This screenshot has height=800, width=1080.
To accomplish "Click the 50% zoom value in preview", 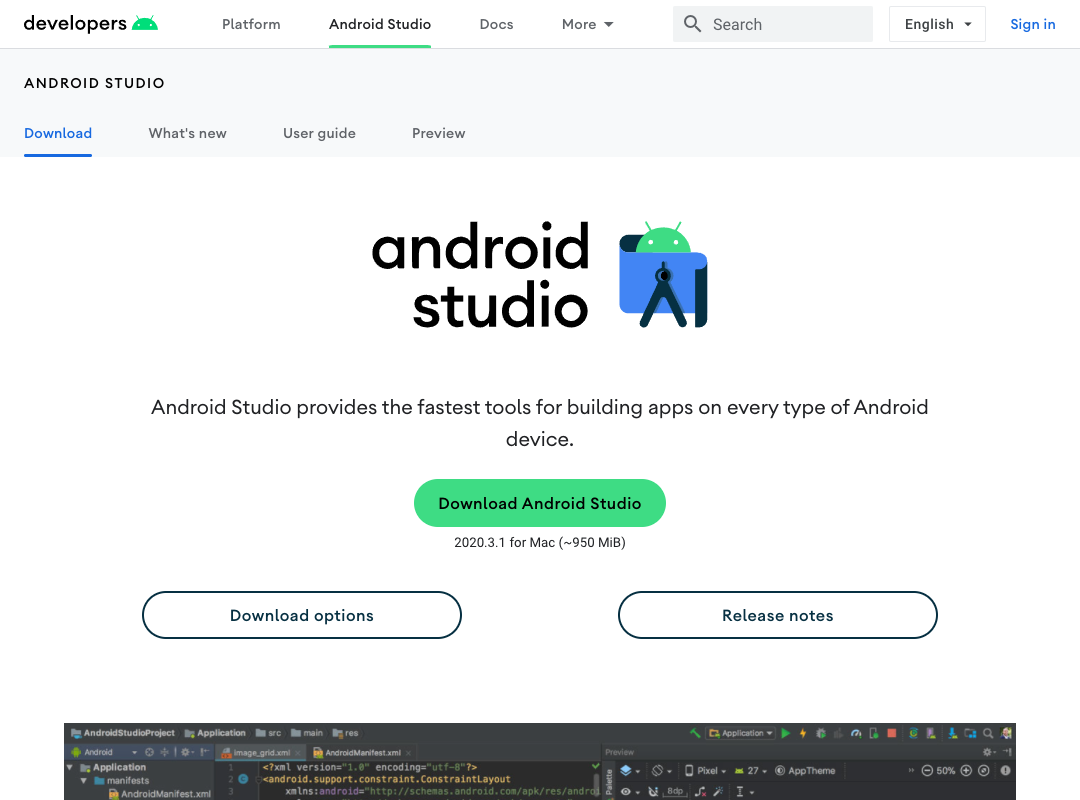I will 946,770.
